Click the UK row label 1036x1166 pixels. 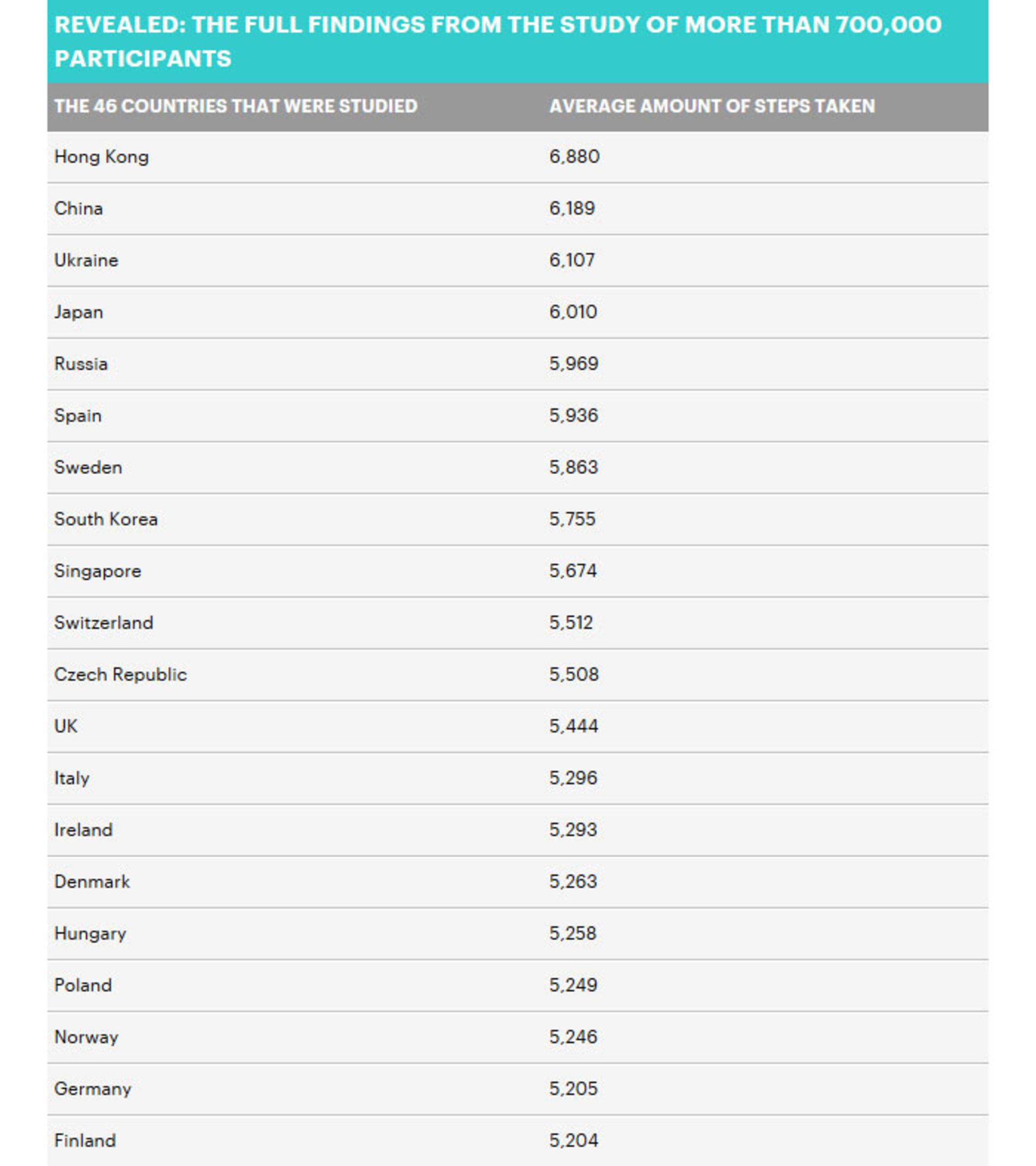tap(66, 726)
